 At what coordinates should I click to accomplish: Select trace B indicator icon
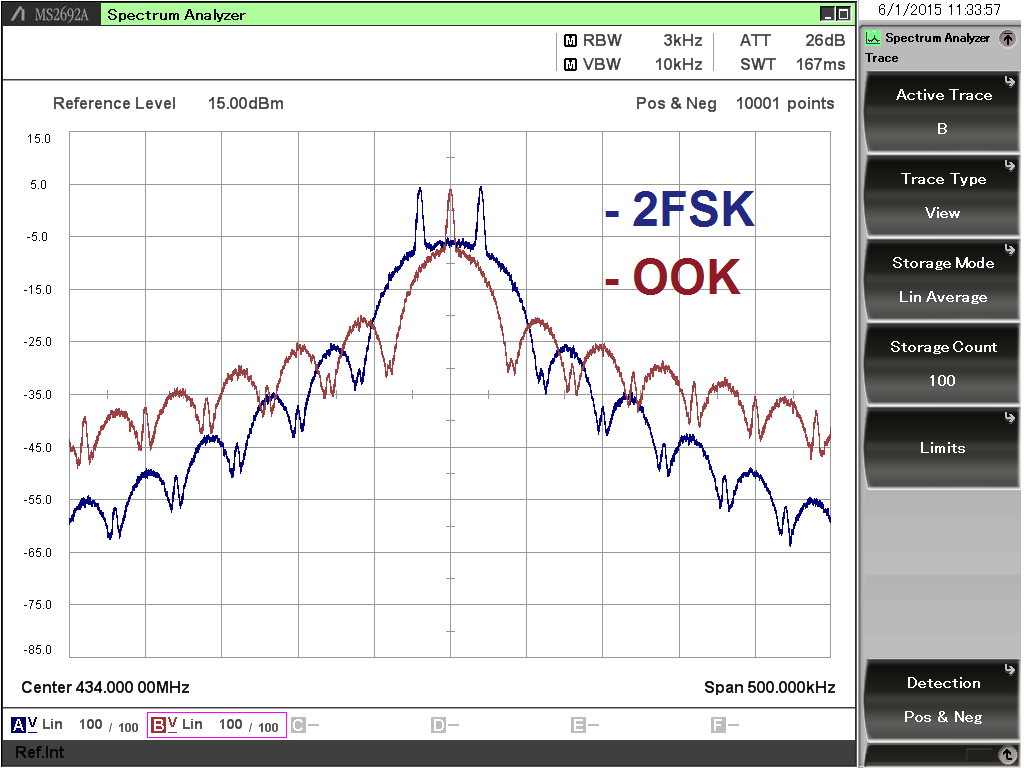(x=158, y=725)
